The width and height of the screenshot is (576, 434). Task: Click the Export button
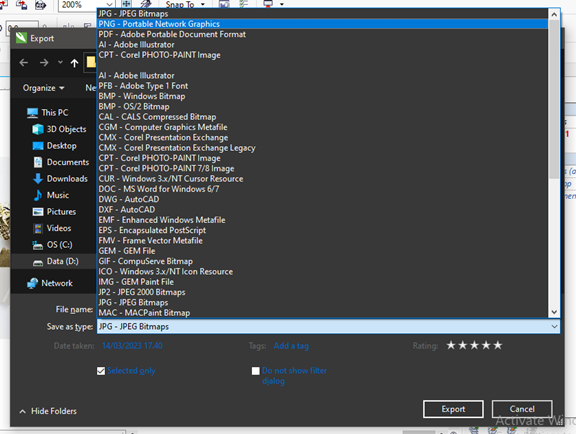pyautogui.click(x=453, y=409)
